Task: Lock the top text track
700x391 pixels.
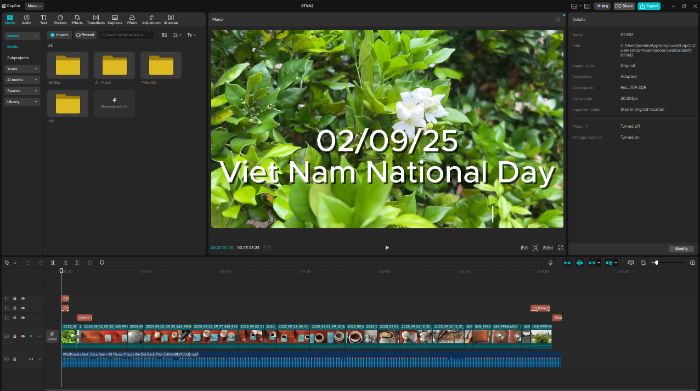Action: click(x=15, y=299)
